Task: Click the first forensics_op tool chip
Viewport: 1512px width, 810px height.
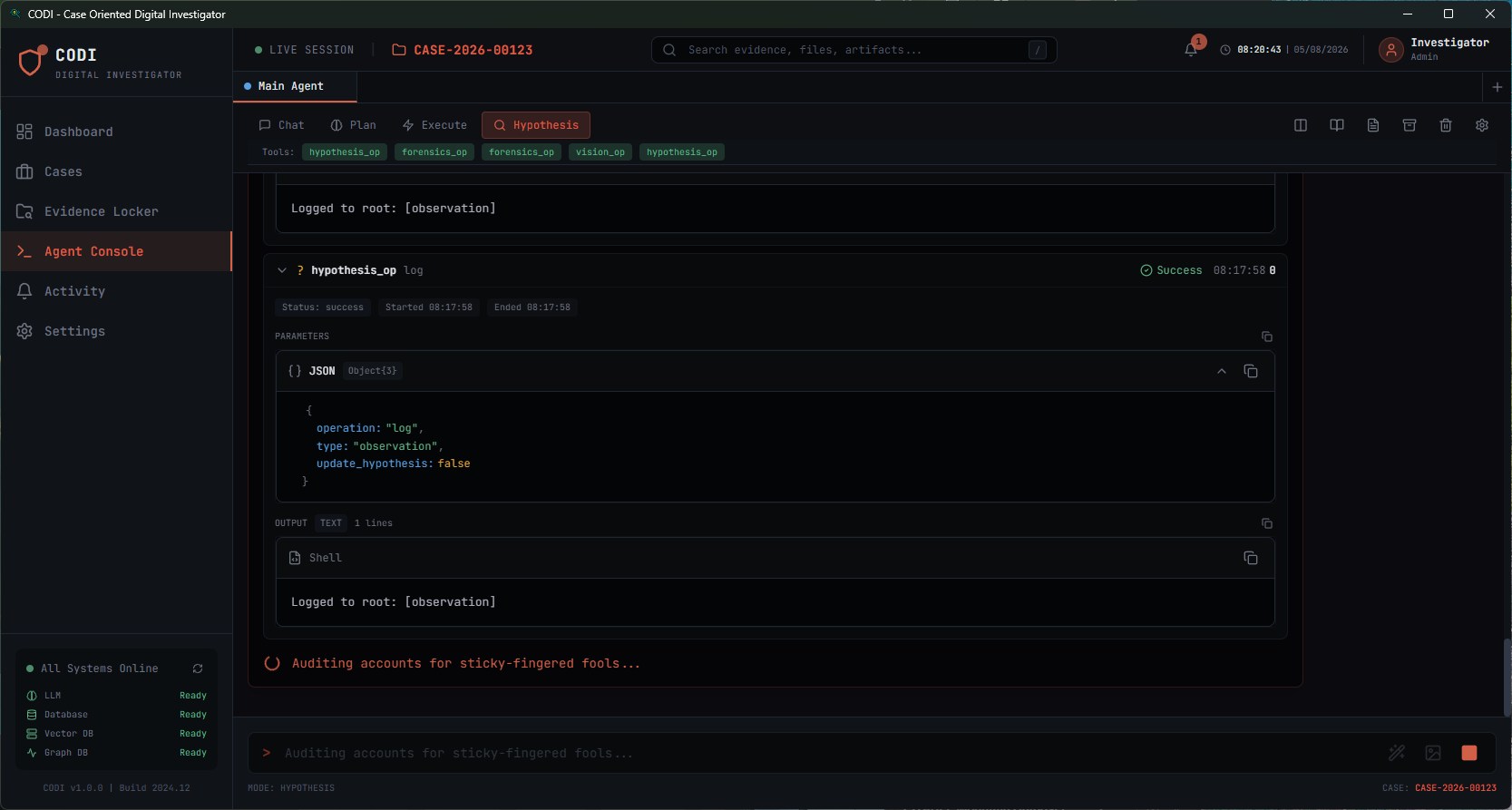Action: (434, 152)
